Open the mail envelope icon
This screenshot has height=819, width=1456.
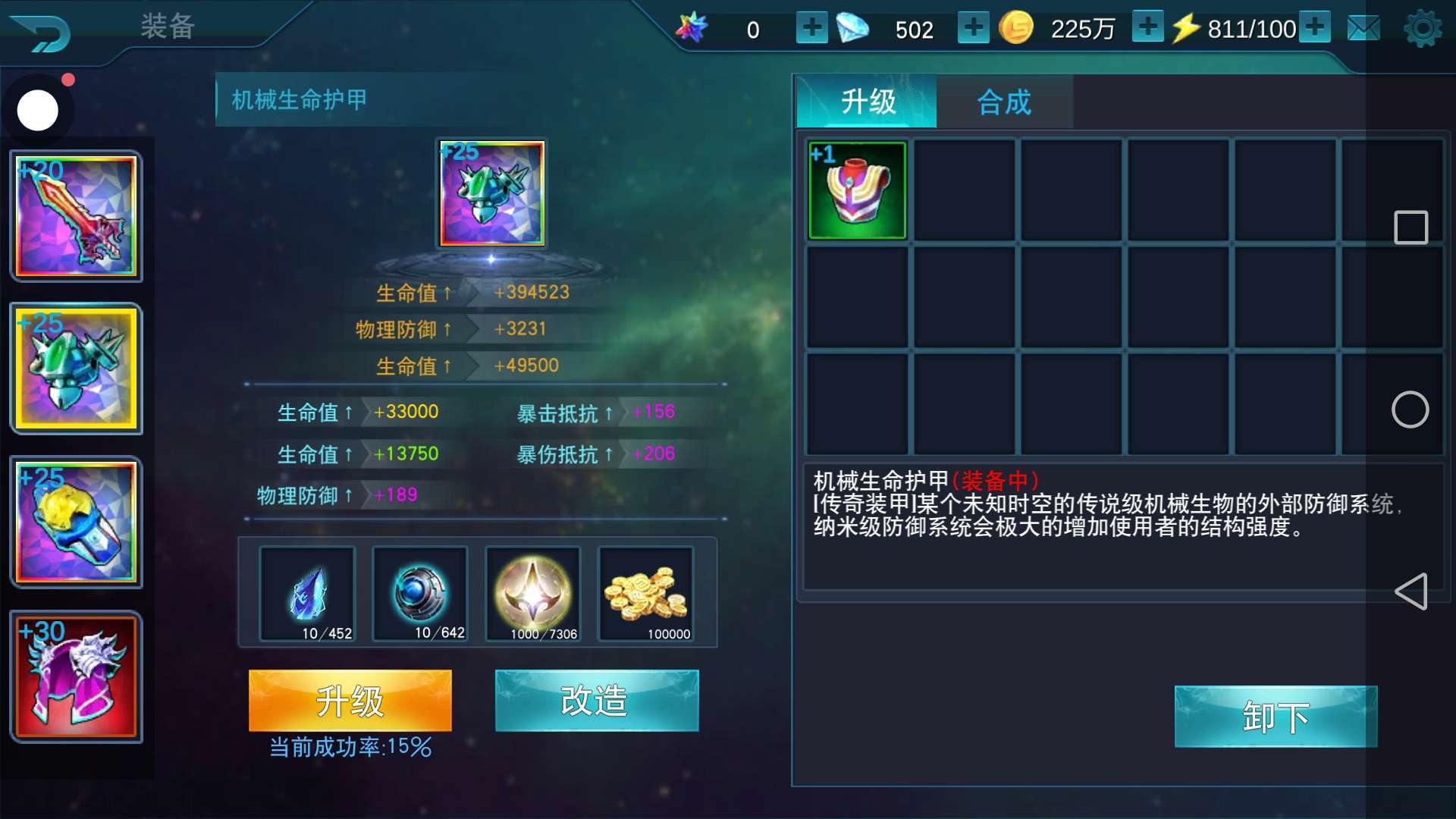click(x=1363, y=29)
